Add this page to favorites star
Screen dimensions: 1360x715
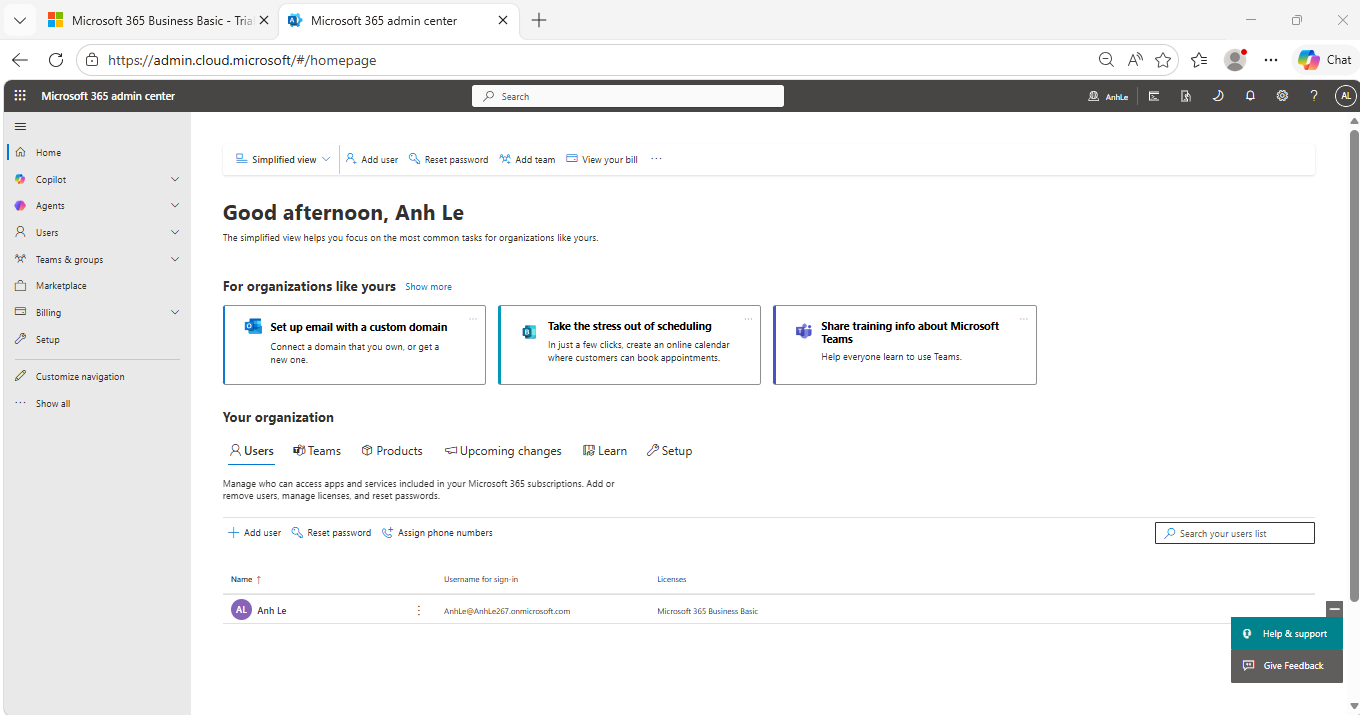tap(1163, 60)
